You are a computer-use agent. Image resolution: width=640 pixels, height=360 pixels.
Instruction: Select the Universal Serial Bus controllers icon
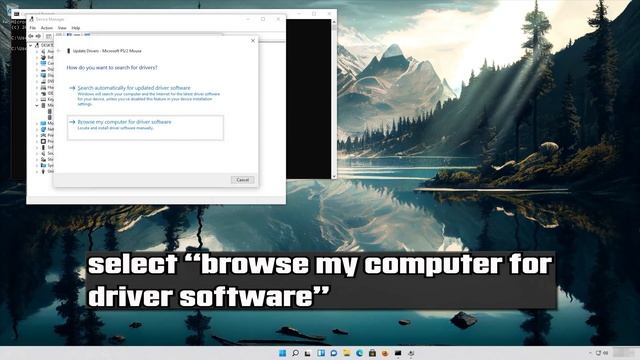point(43,171)
